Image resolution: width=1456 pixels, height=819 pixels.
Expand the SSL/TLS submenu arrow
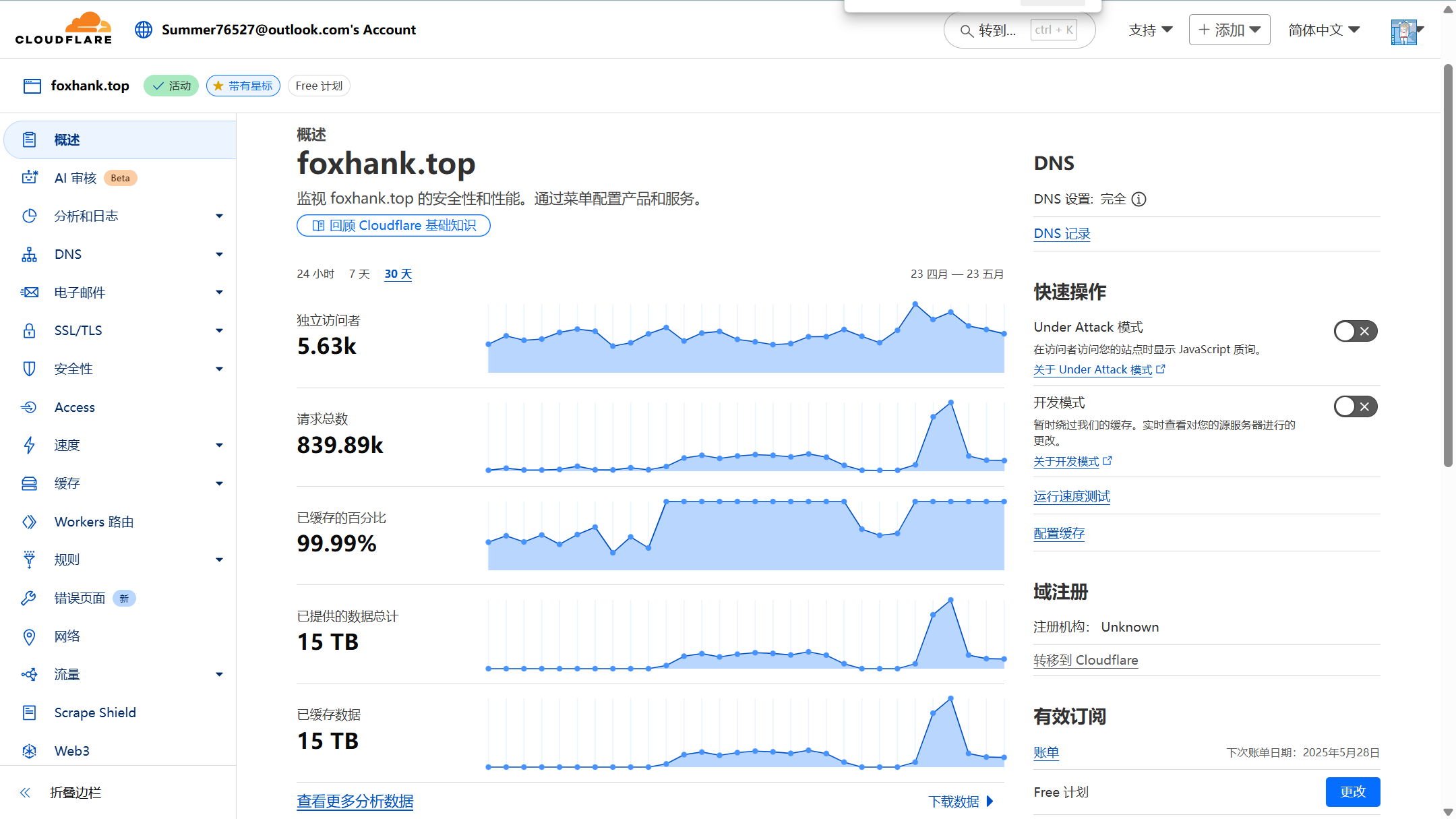coord(219,330)
